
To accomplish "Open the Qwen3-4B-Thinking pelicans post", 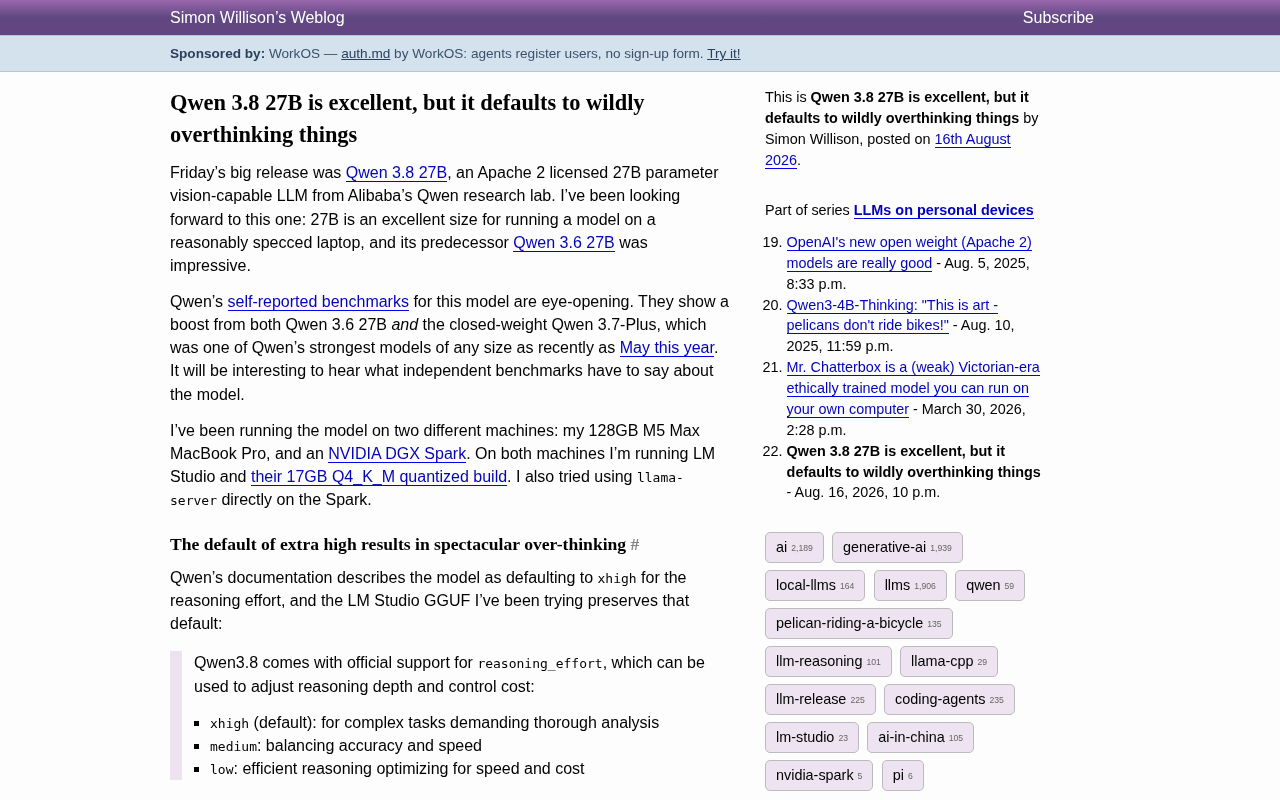I will point(892,315).
